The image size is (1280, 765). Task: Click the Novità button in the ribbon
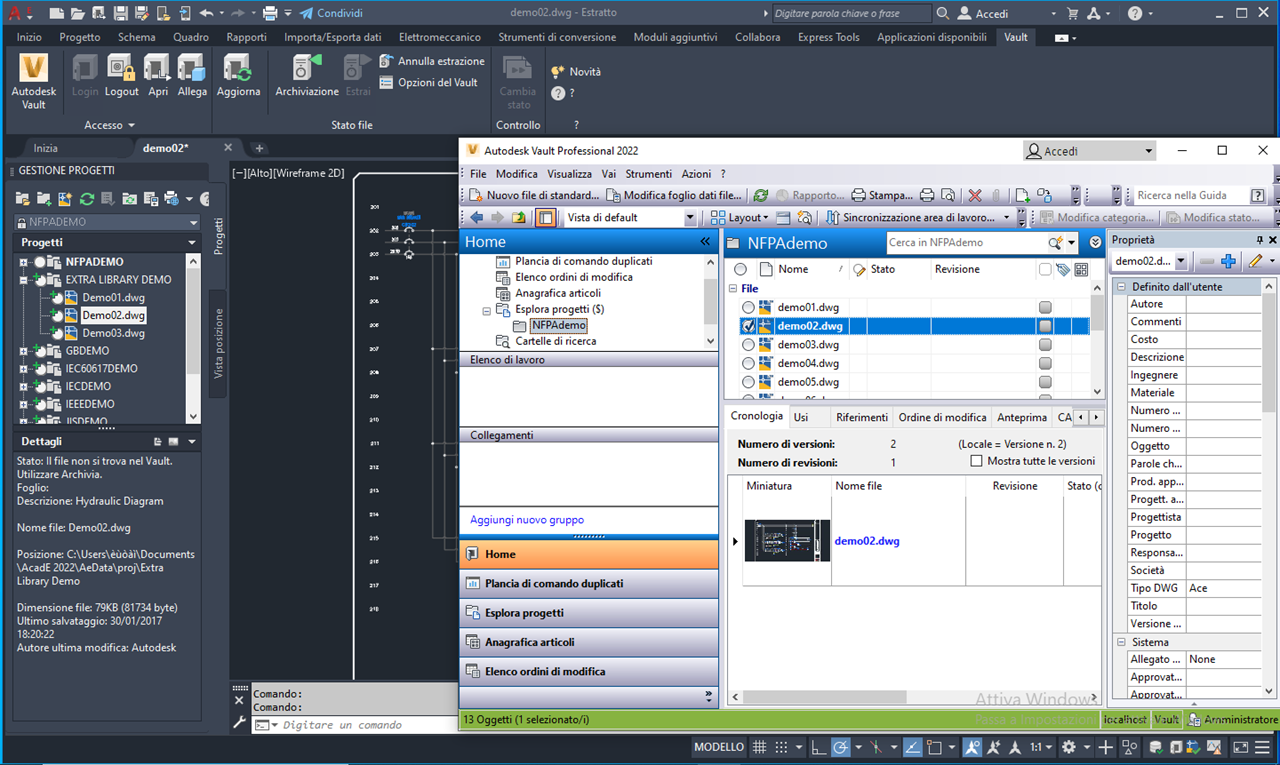tap(577, 72)
